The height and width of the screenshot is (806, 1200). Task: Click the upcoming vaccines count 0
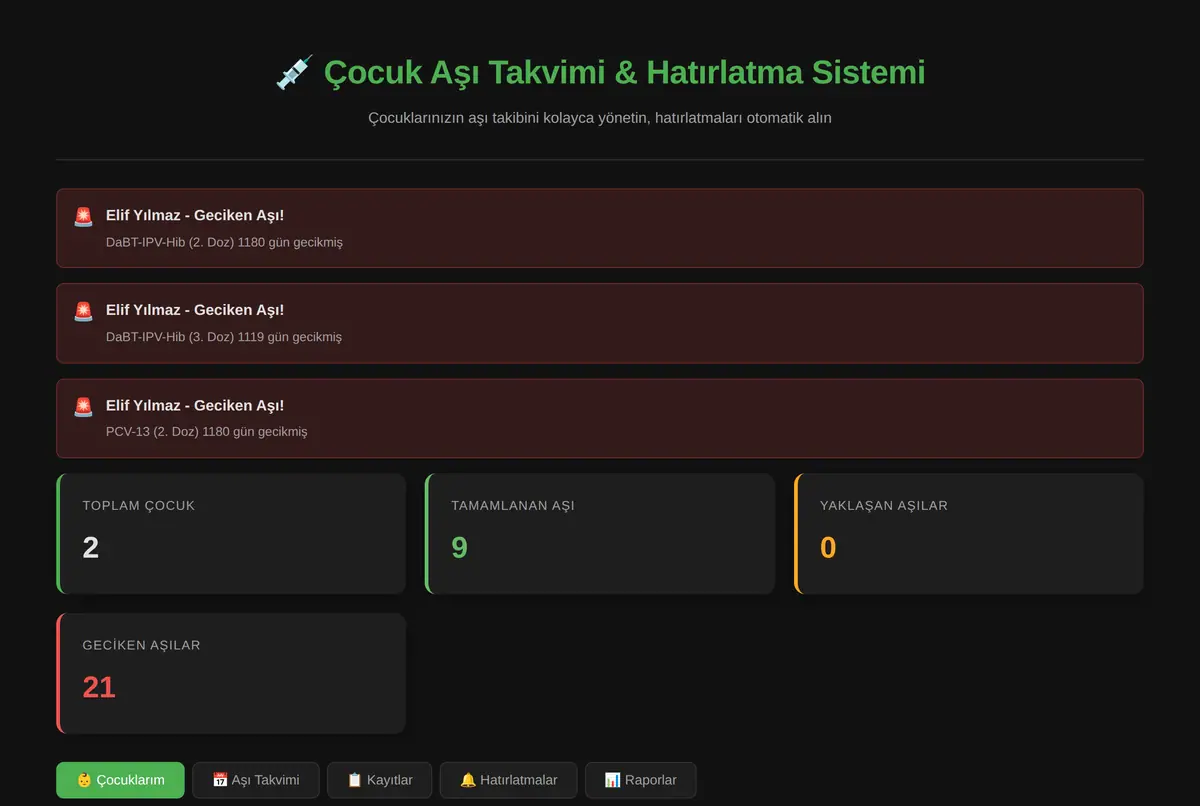[x=828, y=547]
